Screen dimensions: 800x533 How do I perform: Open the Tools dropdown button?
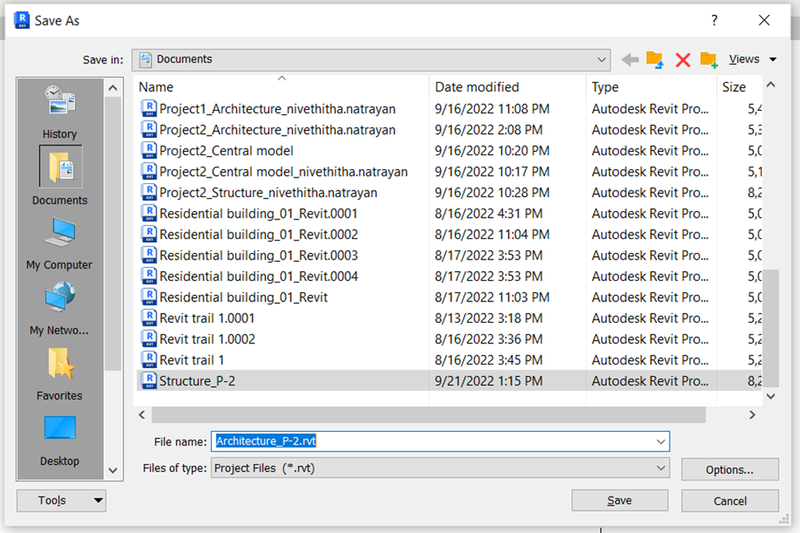(x=61, y=500)
